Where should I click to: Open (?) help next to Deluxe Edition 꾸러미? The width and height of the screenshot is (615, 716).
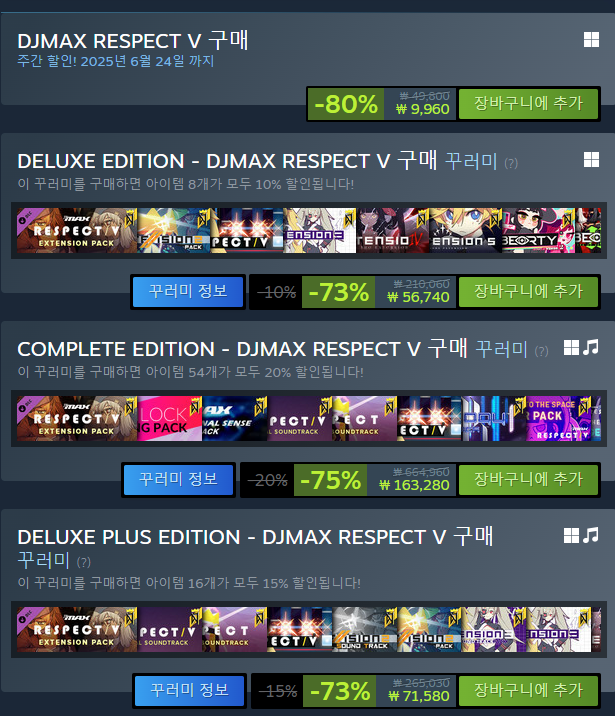click(511, 163)
